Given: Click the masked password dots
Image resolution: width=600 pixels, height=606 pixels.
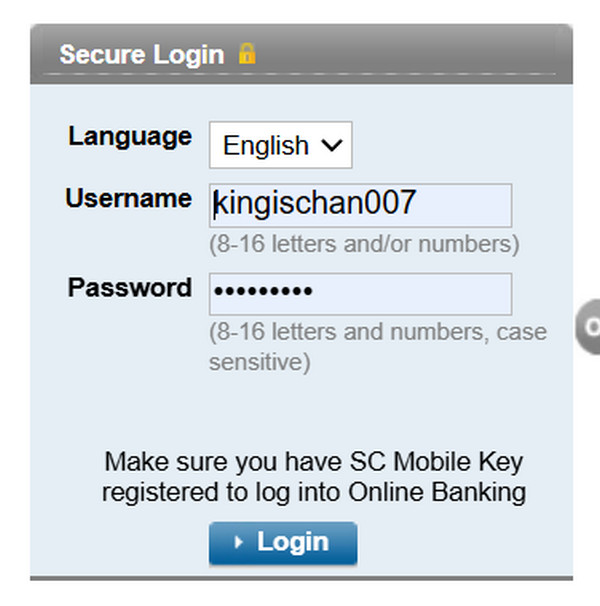Looking at the screenshot, I should coord(263,294).
